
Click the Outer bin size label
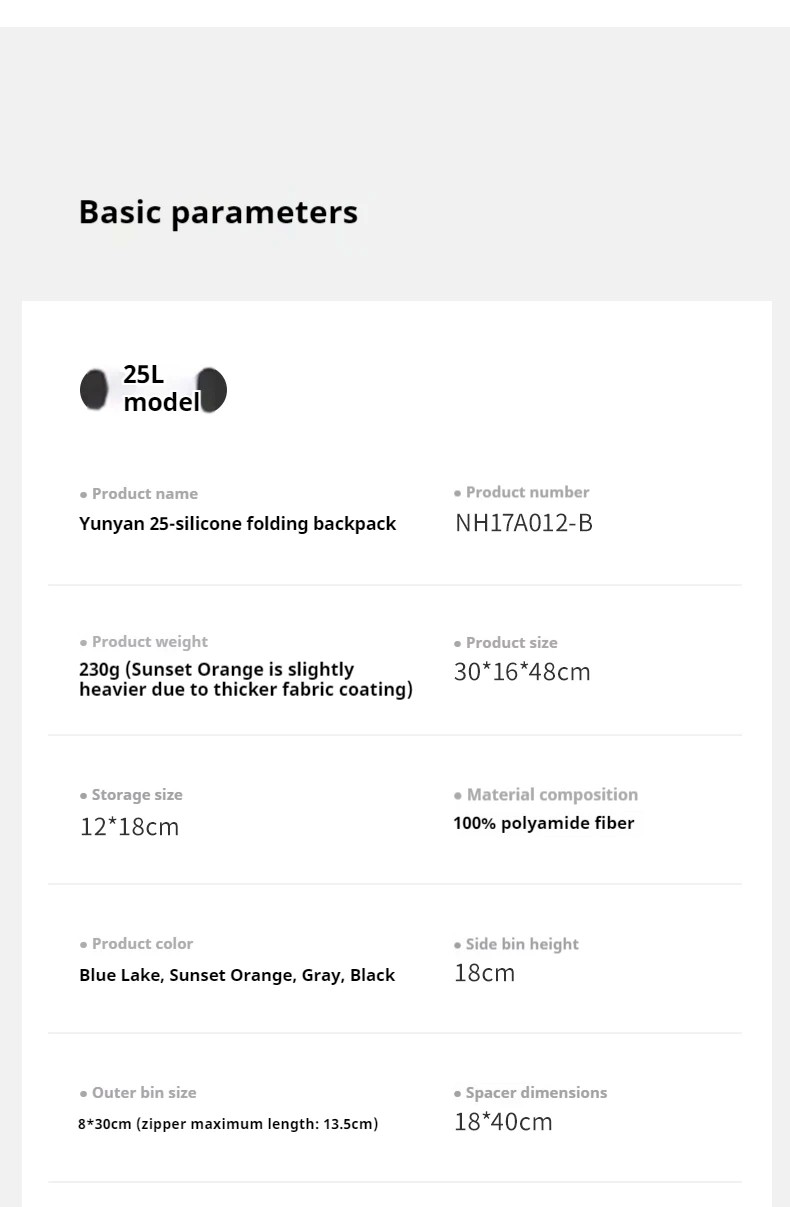[x=138, y=1093]
